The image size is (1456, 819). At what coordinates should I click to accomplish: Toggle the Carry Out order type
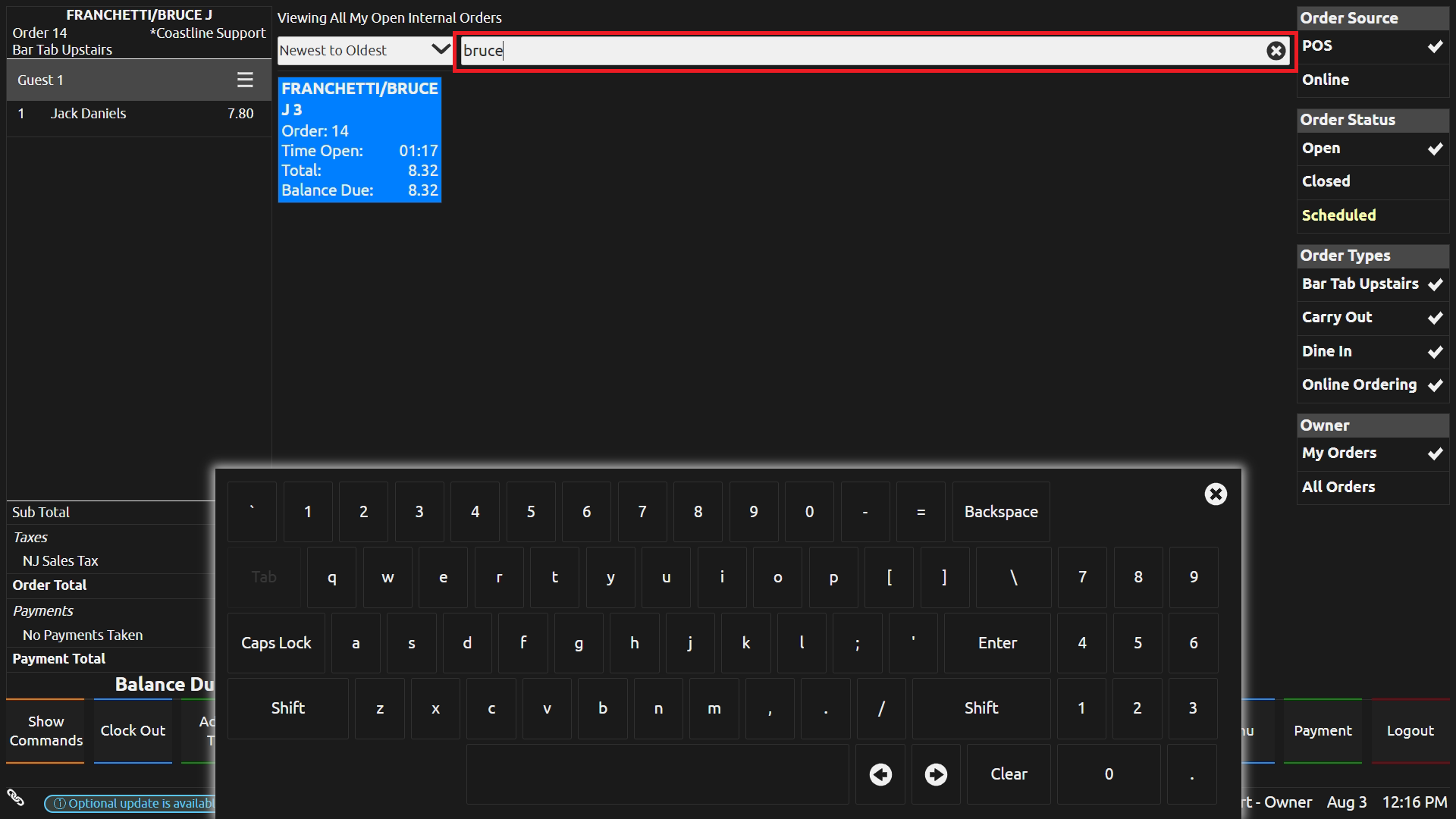click(1372, 318)
